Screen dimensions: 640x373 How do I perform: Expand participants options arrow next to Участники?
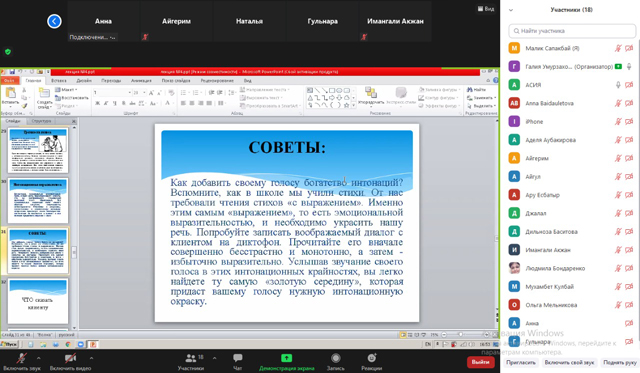[x=214, y=358]
